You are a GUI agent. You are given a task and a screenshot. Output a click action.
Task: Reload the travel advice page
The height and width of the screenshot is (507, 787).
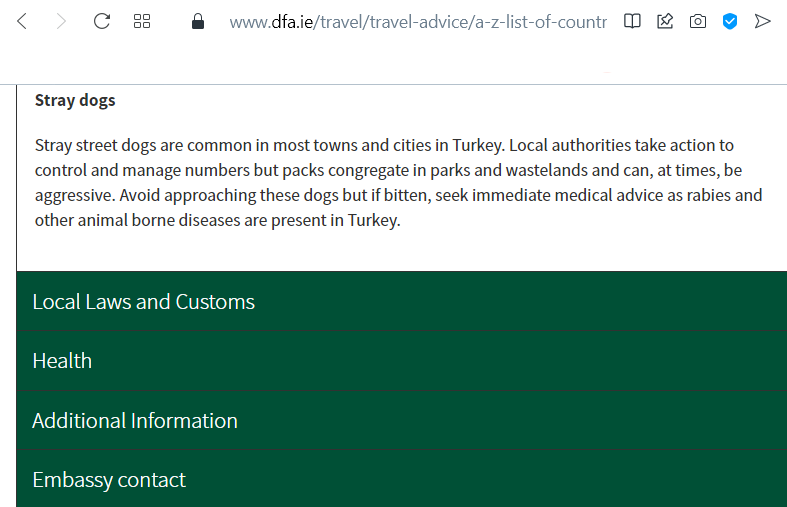point(102,22)
